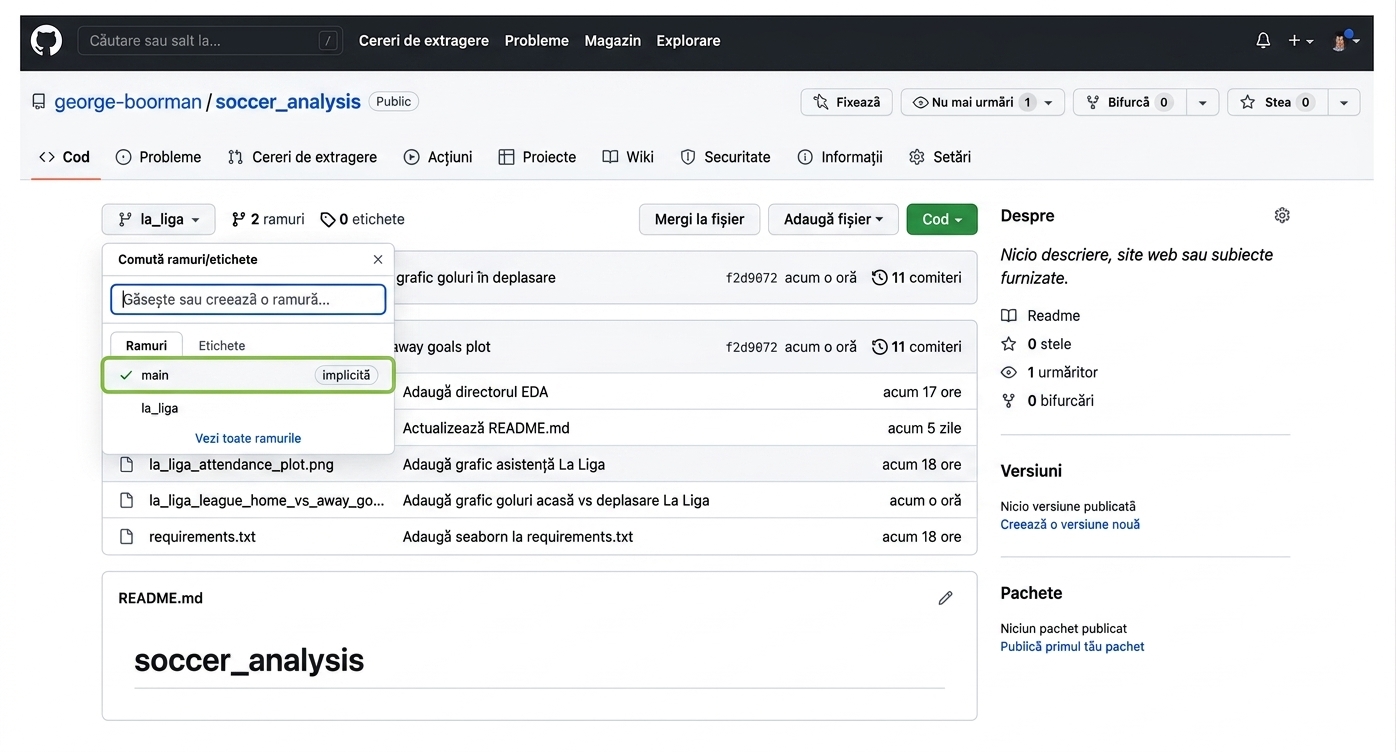Go to the Wiki tab
The image size is (1396, 752).
(628, 157)
